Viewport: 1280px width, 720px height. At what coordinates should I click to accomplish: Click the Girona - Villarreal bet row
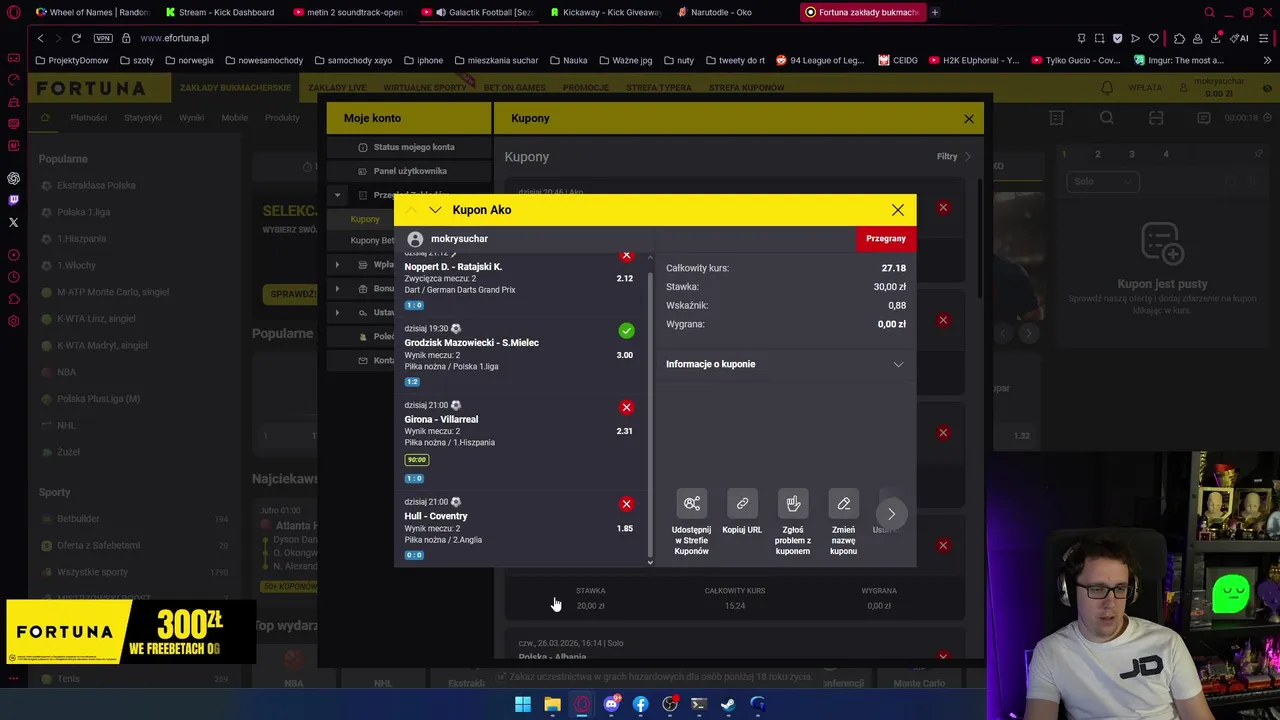[x=520, y=443]
